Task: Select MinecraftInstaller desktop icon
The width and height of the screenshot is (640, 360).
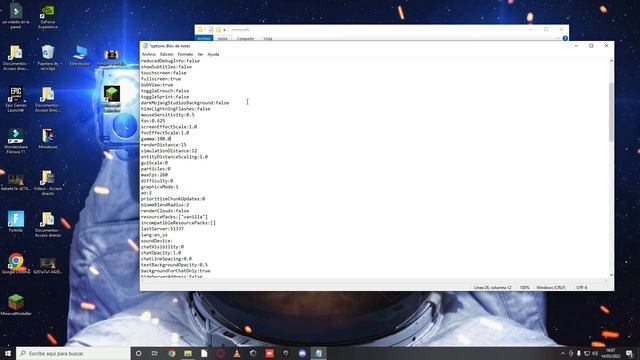Action: (x=16, y=305)
